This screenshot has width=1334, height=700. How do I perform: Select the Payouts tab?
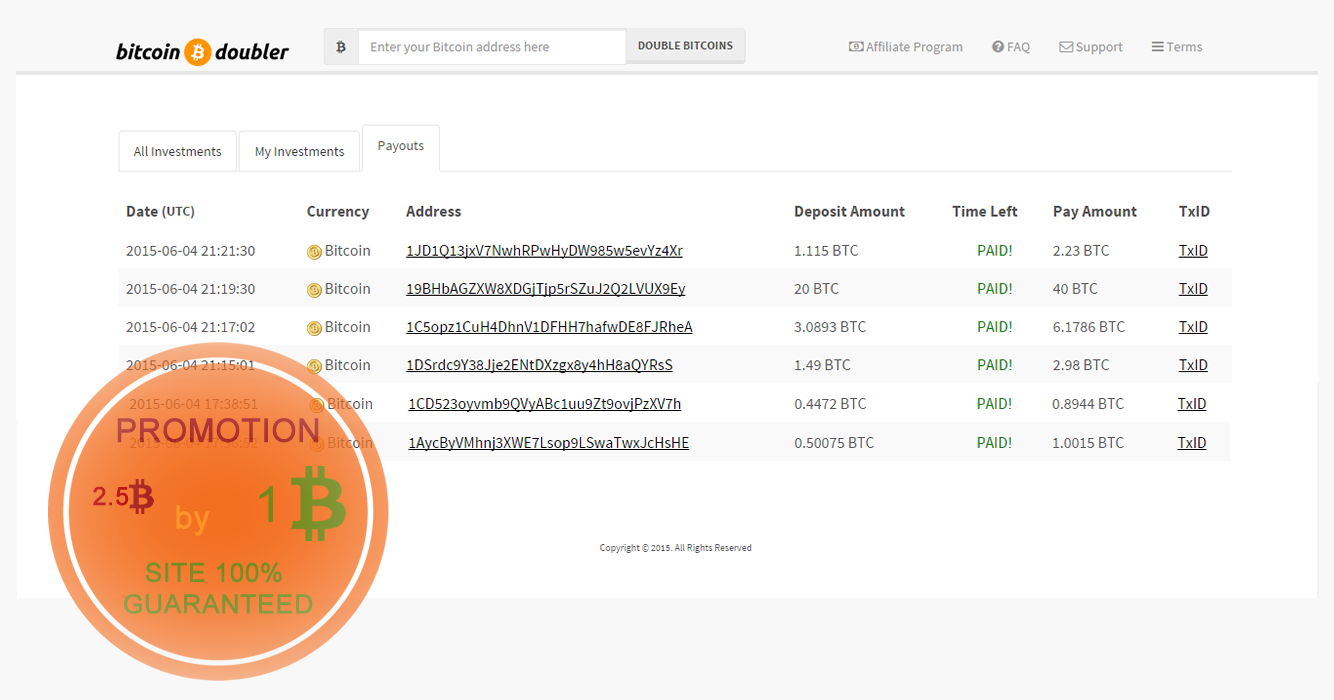tap(401, 148)
